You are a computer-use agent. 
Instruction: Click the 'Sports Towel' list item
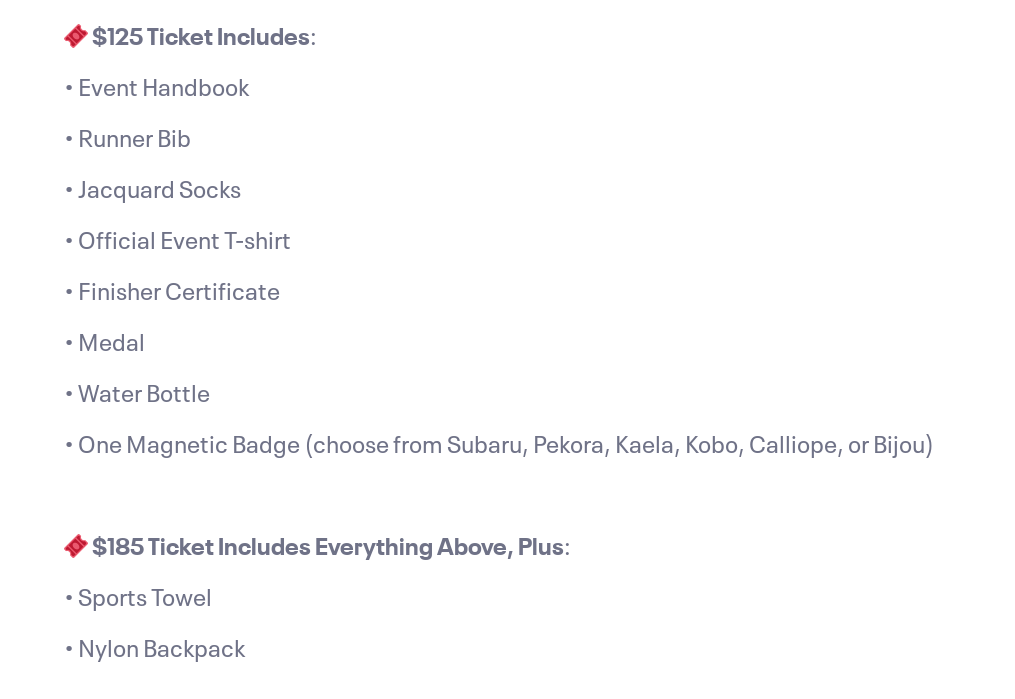click(x=144, y=598)
